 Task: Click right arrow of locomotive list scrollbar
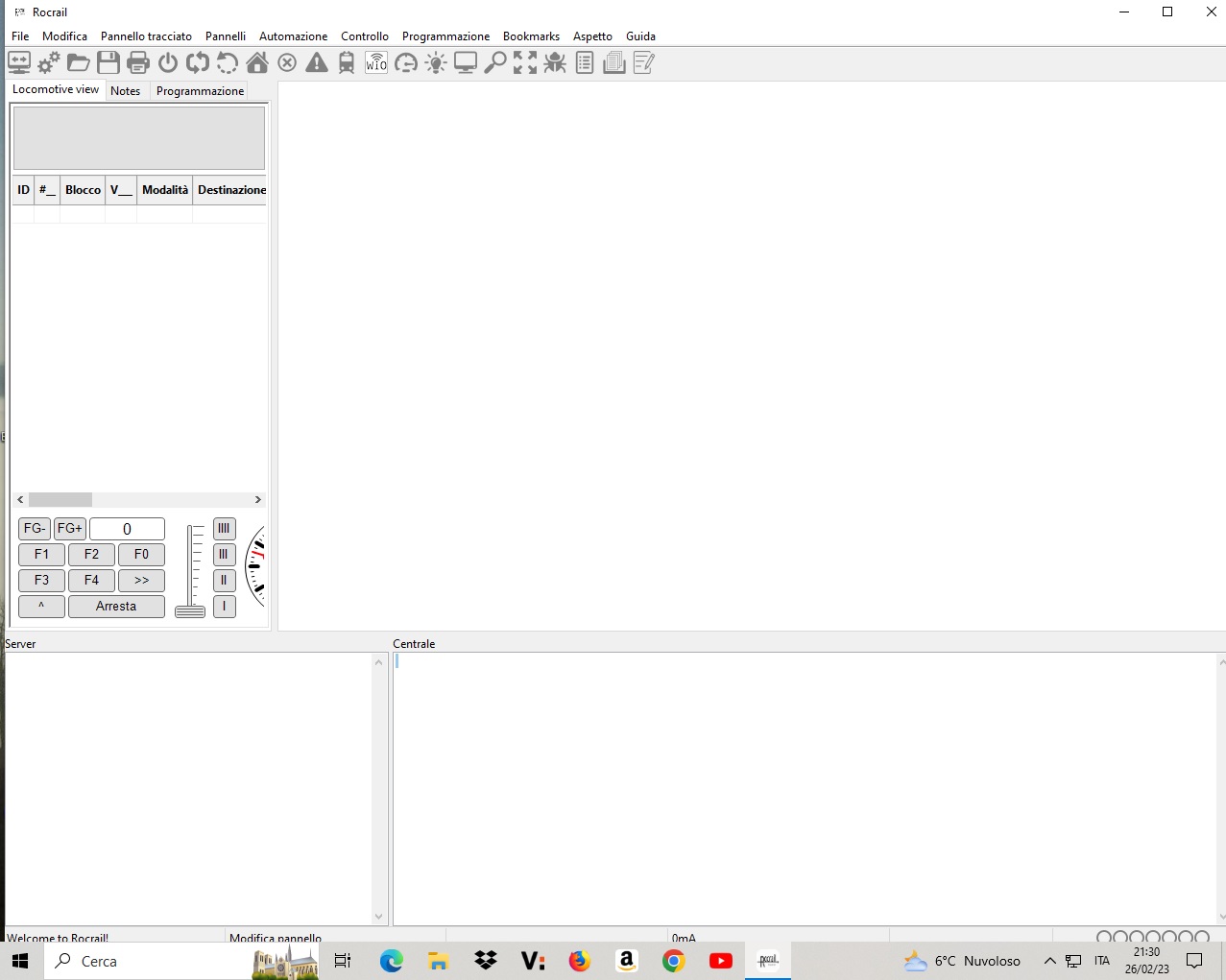click(x=257, y=500)
